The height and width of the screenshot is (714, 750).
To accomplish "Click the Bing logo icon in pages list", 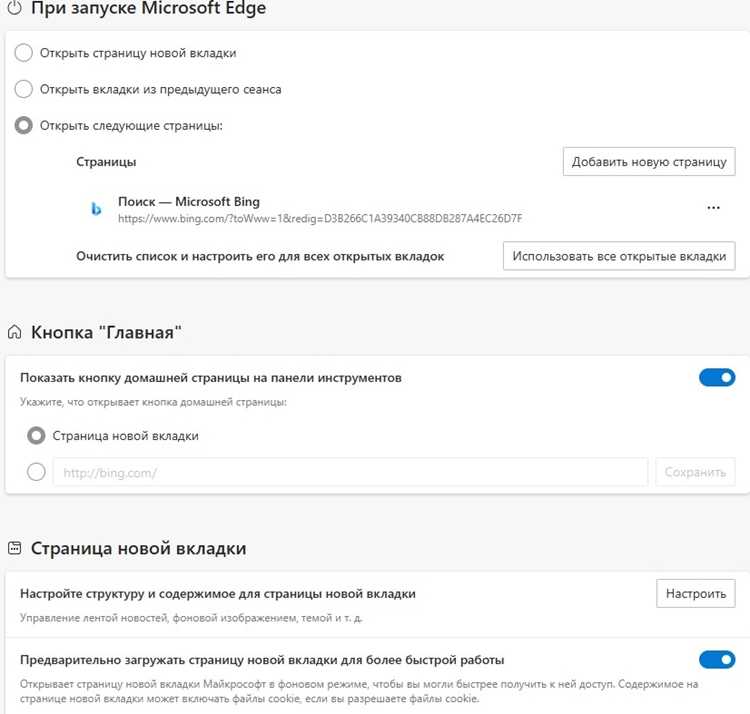I will (96, 209).
